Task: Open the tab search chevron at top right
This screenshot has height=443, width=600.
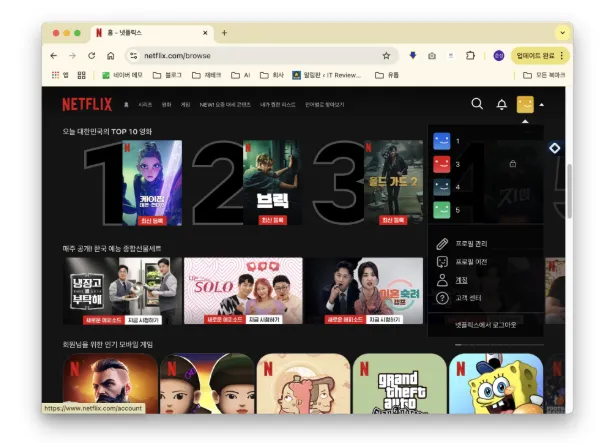Action: [562, 33]
